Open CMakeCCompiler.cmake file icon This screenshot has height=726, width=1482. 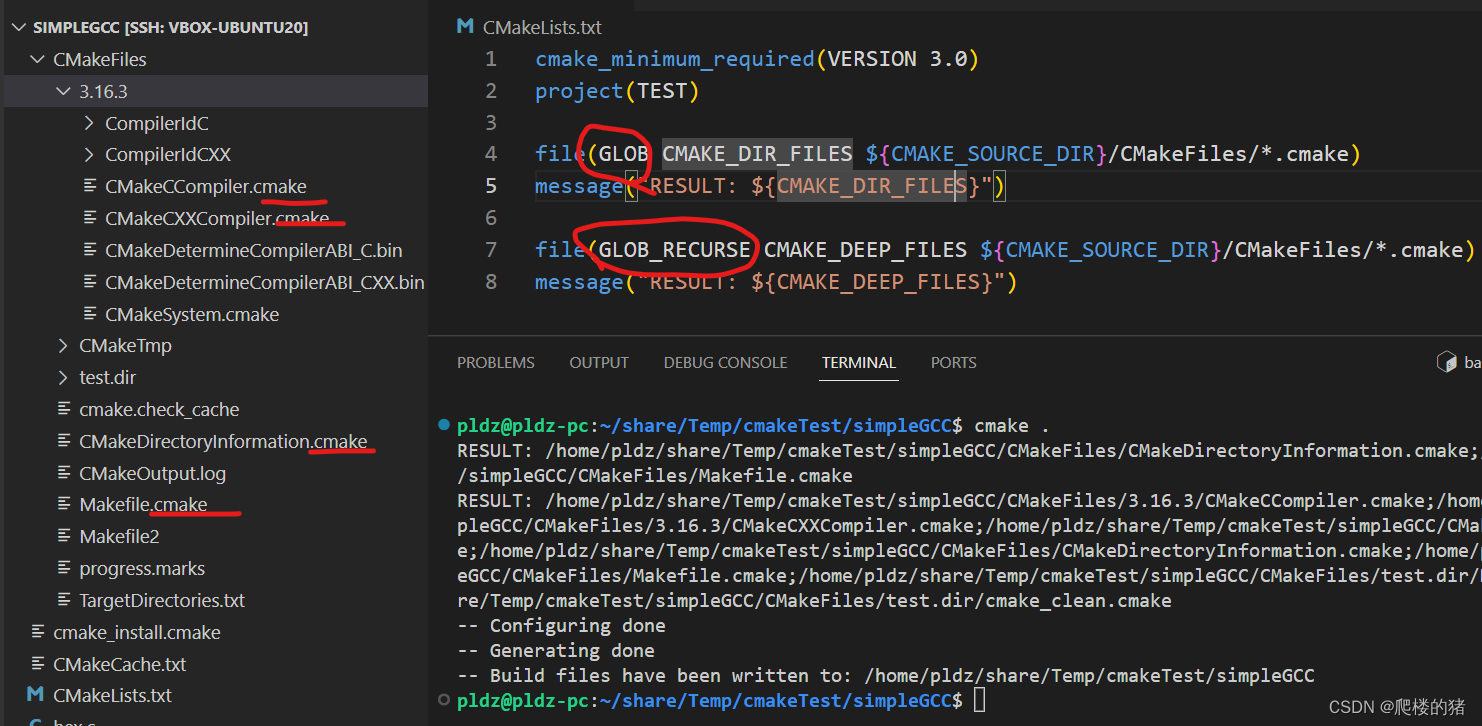(x=91, y=187)
